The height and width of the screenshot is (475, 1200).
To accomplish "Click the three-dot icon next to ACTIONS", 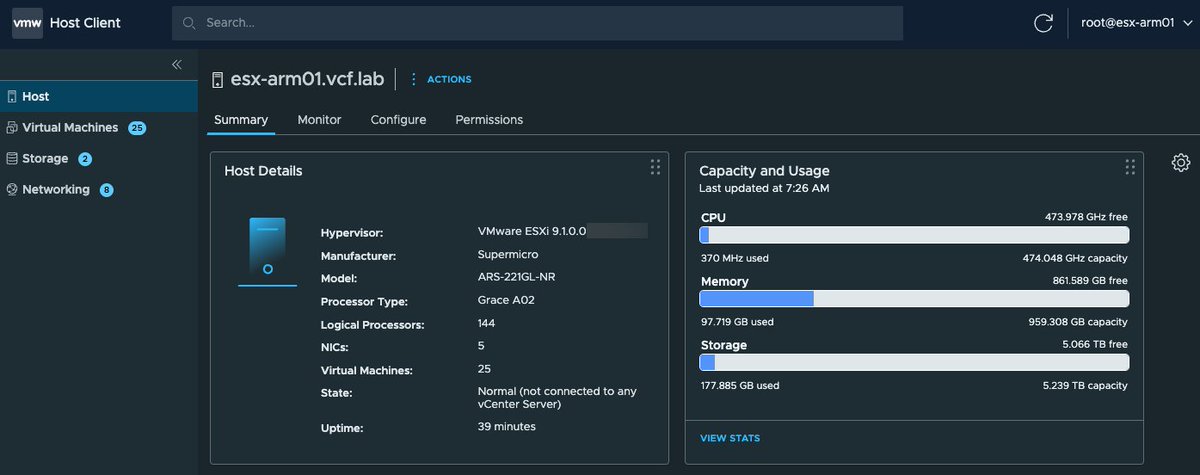I will 413,79.
